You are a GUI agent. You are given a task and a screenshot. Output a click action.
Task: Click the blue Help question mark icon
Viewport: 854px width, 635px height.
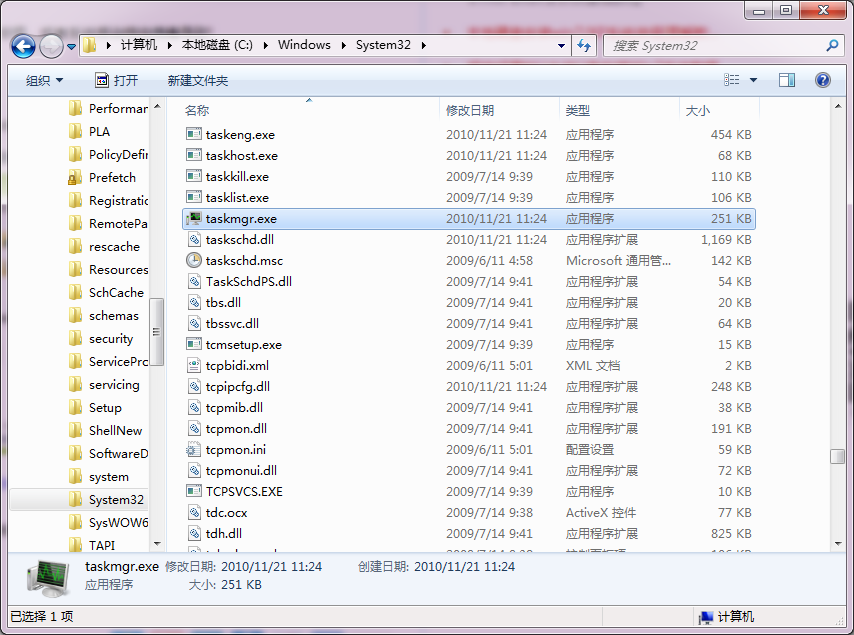[822, 80]
